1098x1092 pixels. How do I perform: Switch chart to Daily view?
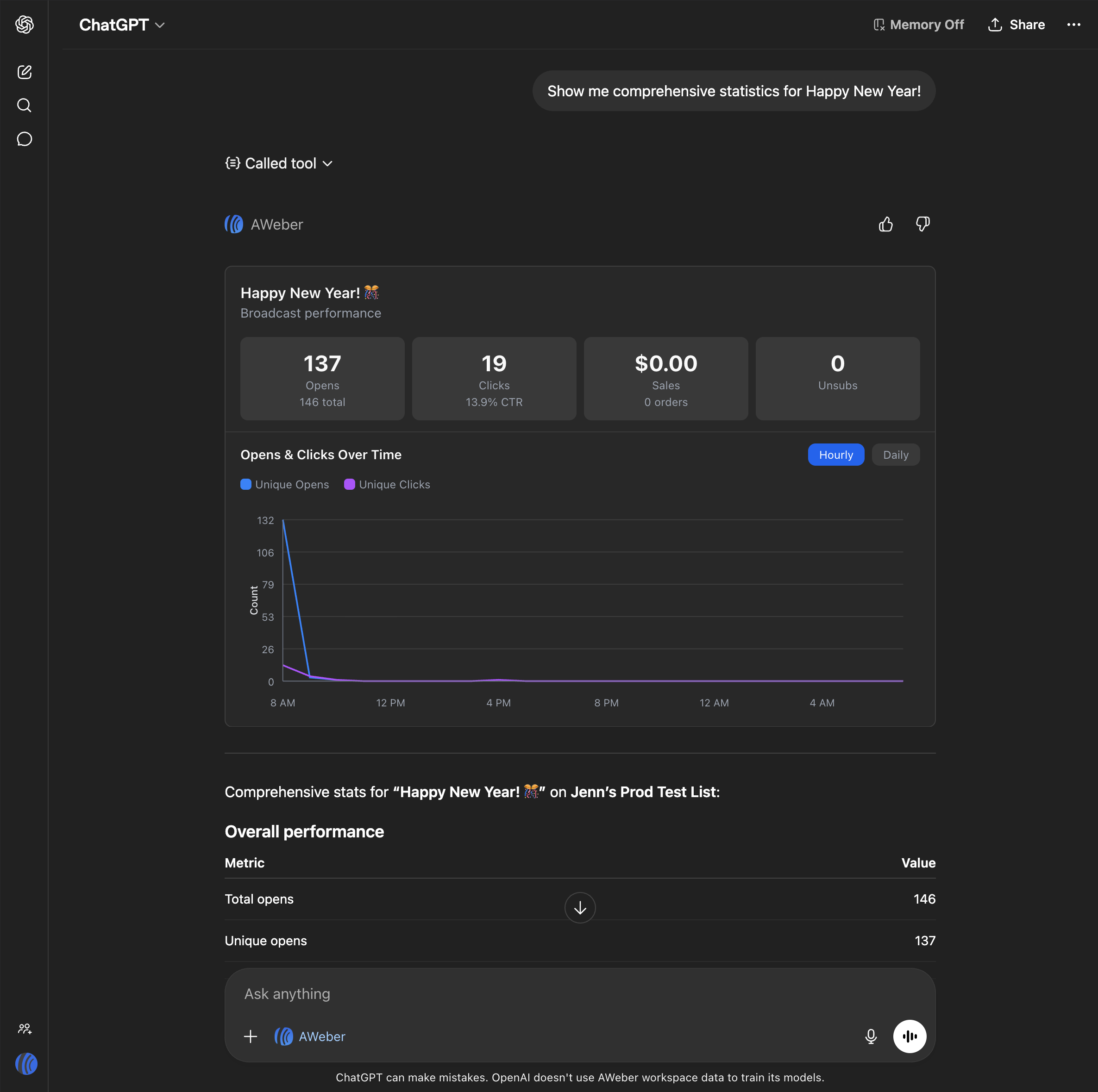point(895,455)
